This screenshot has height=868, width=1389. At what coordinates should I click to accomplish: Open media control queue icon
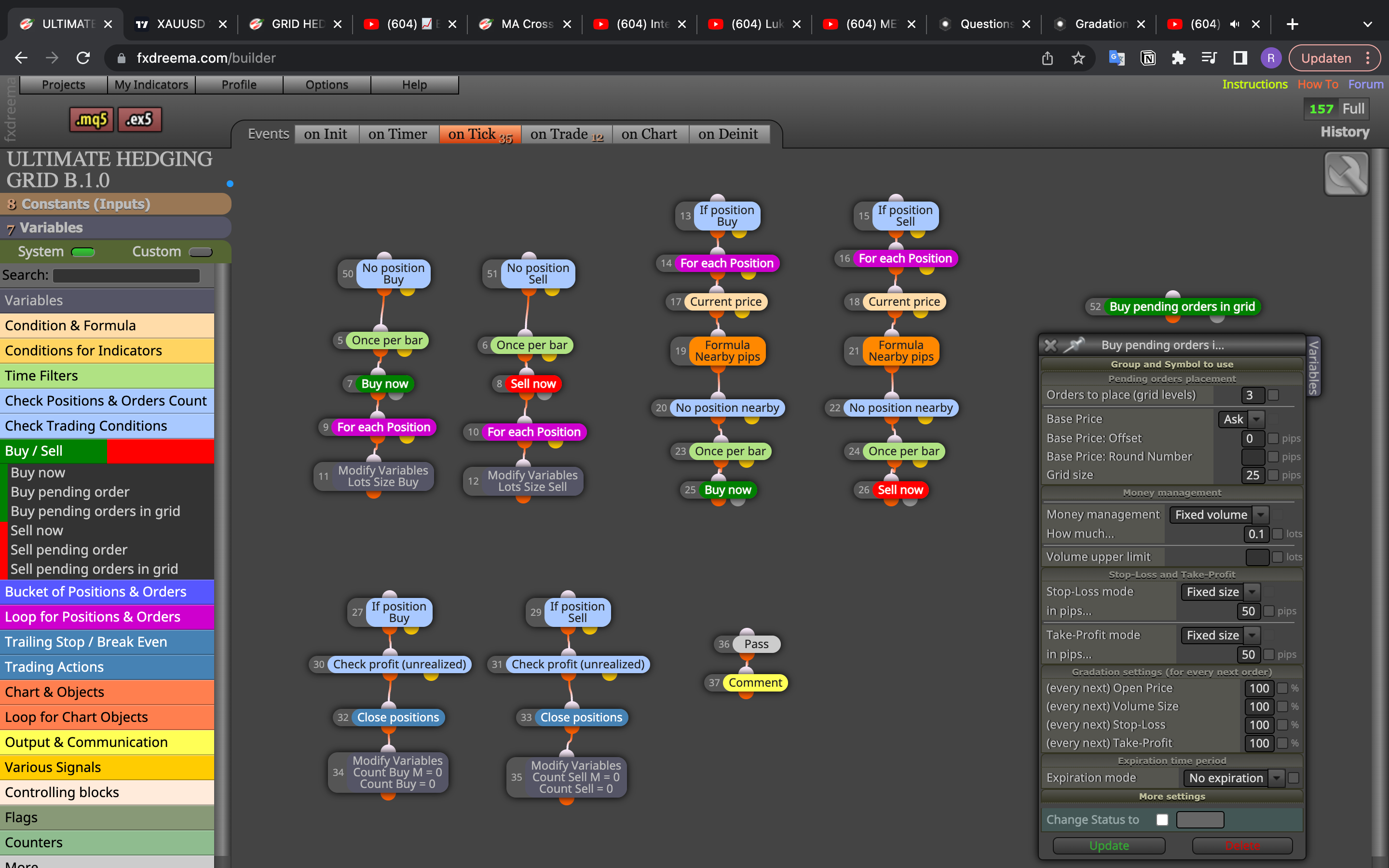point(1209,58)
